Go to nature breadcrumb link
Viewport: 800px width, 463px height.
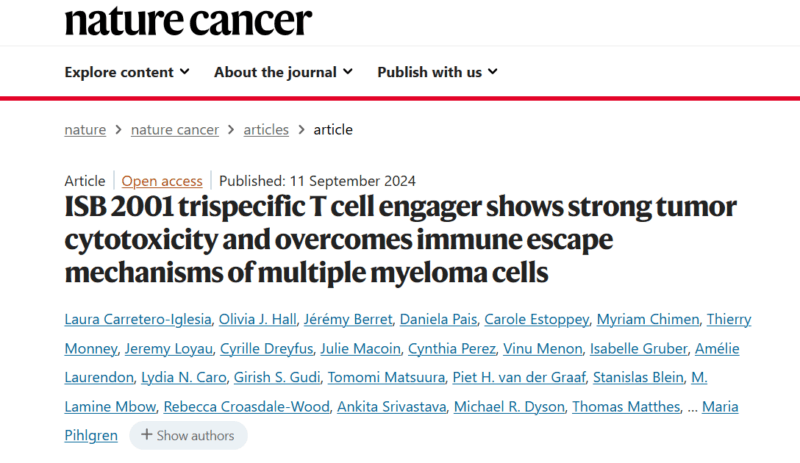pos(85,130)
